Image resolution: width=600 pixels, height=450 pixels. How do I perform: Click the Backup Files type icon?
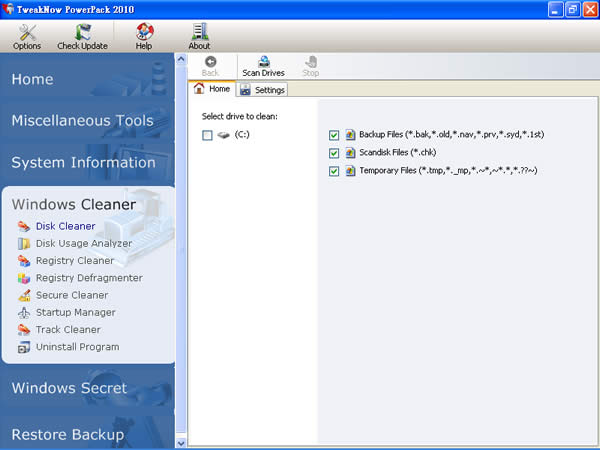pyautogui.click(x=350, y=135)
